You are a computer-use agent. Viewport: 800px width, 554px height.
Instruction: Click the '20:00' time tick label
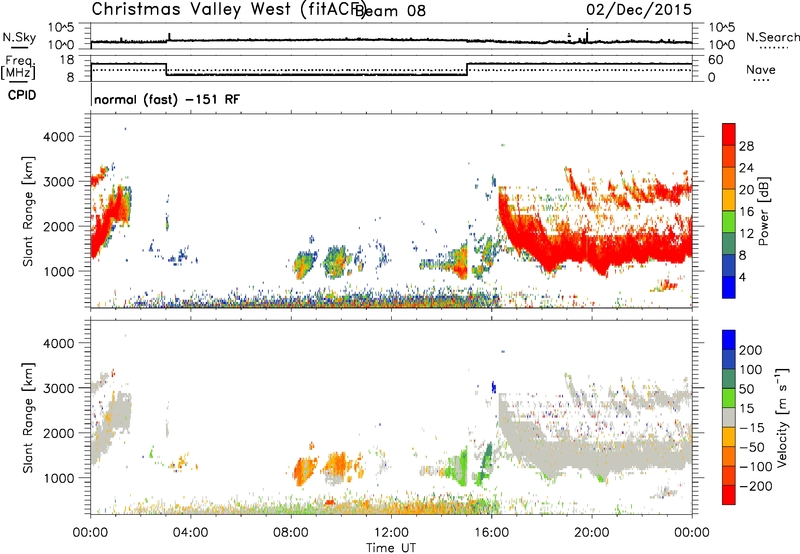tap(592, 533)
